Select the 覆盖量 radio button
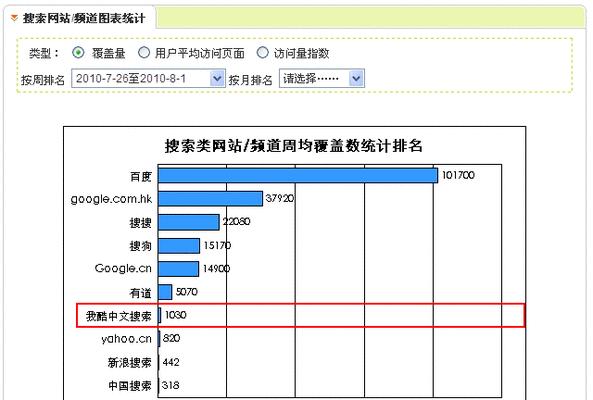 coord(78,52)
